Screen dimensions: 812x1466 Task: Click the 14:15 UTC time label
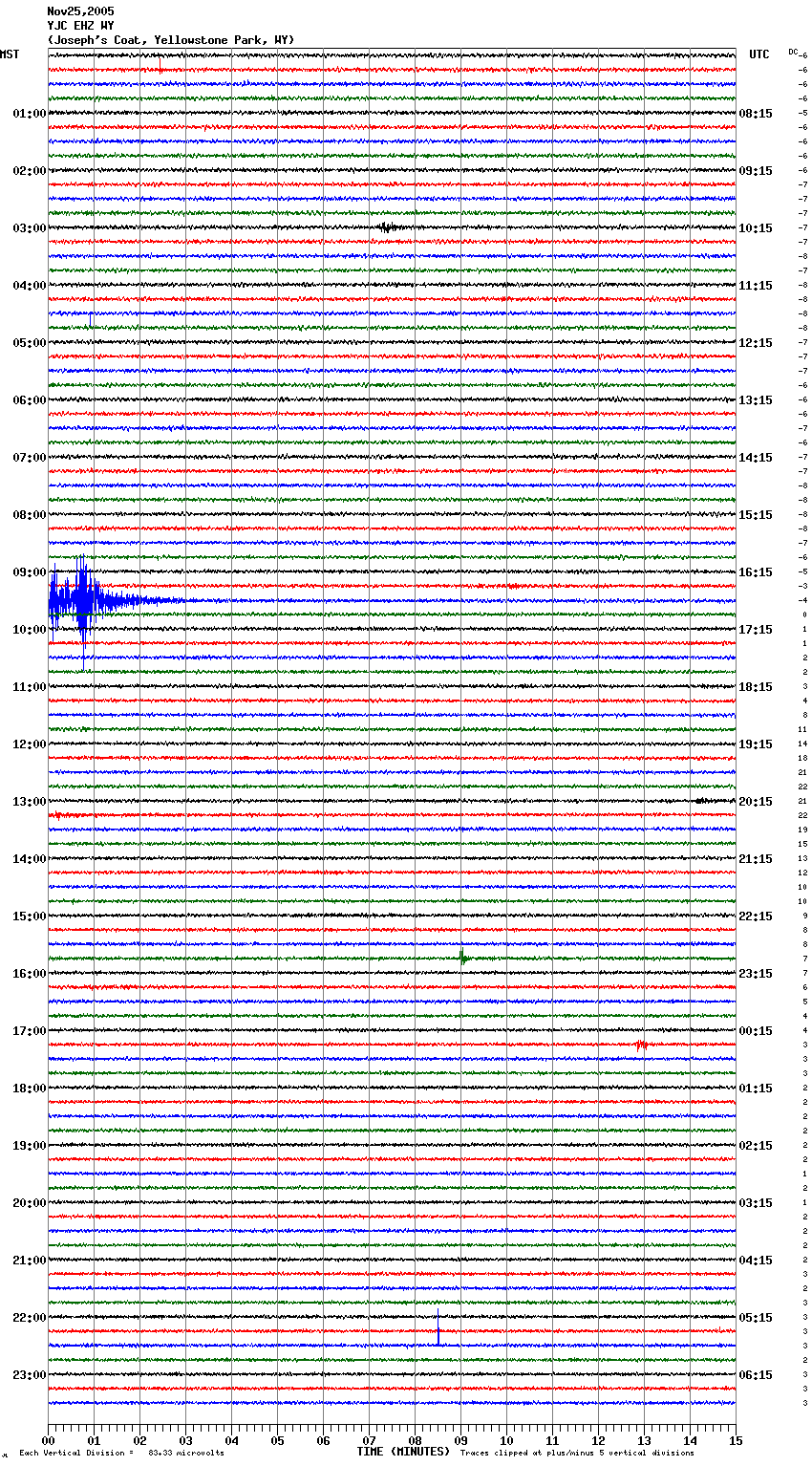point(756,458)
